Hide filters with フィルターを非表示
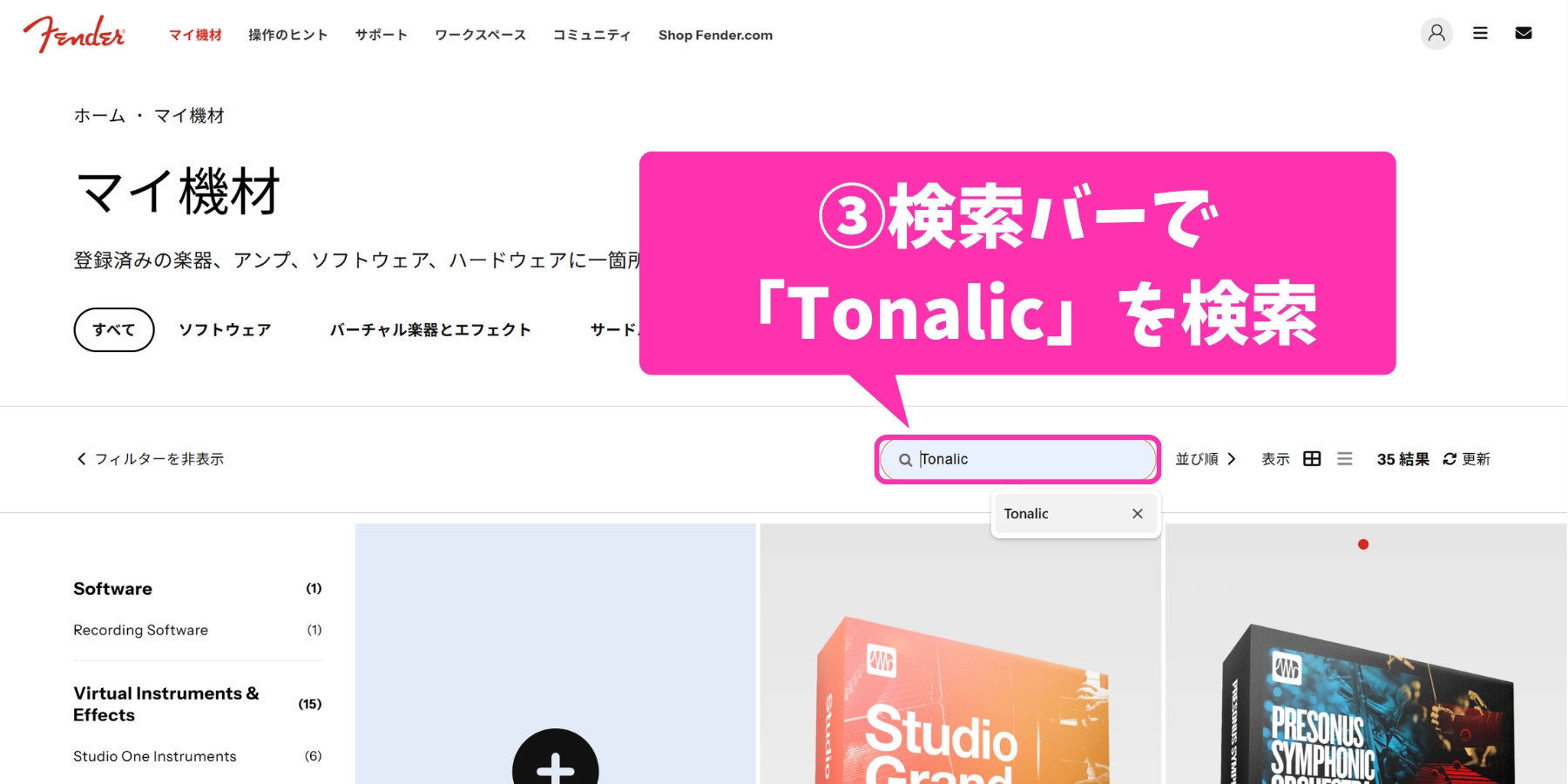 click(150, 459)
